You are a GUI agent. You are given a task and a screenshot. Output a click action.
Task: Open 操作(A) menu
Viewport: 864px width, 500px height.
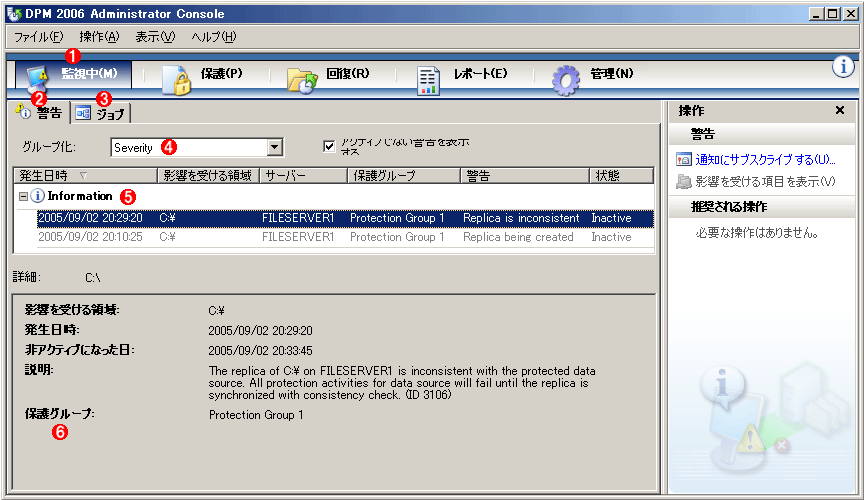pos(99,37)
